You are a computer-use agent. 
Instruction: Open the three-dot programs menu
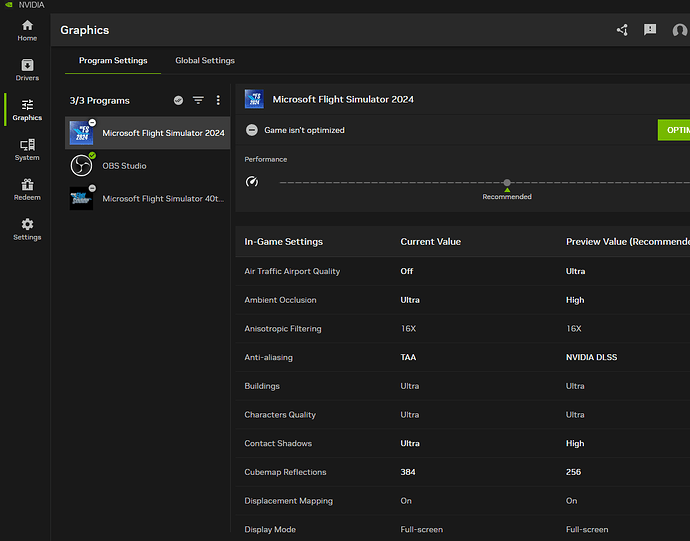[218, 100]
